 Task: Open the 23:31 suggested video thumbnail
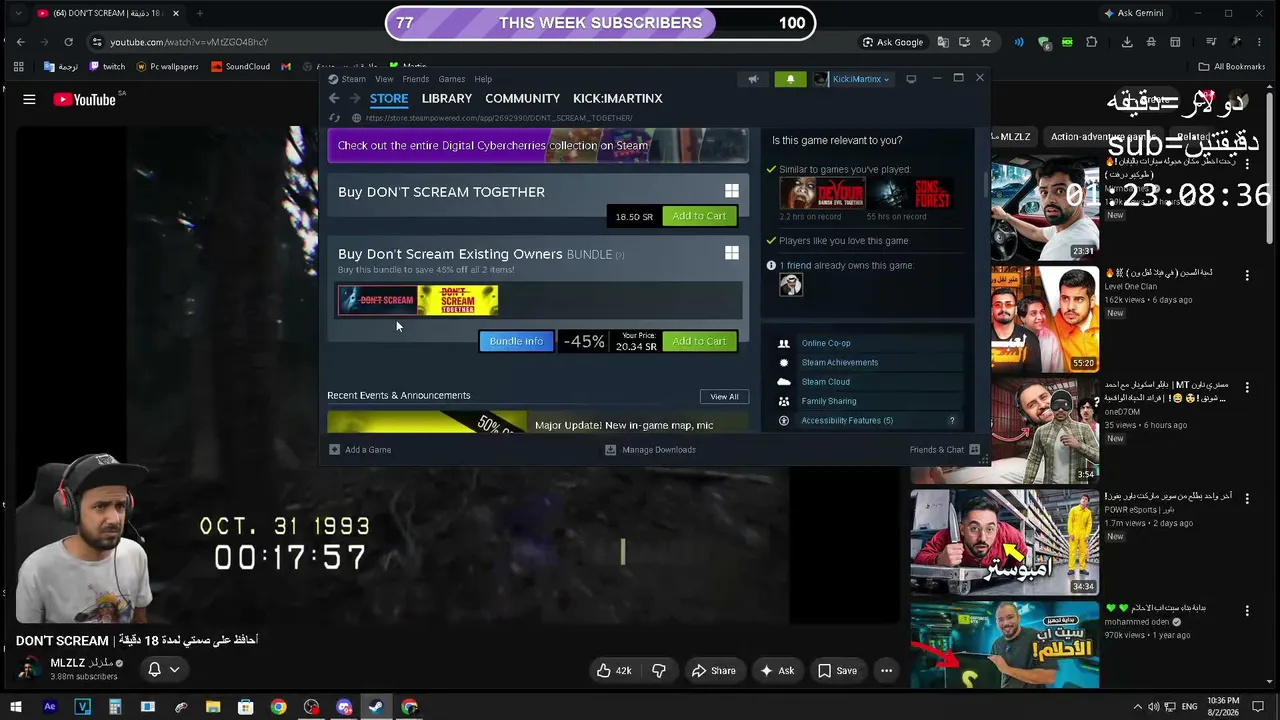(x=1045, y=208)
